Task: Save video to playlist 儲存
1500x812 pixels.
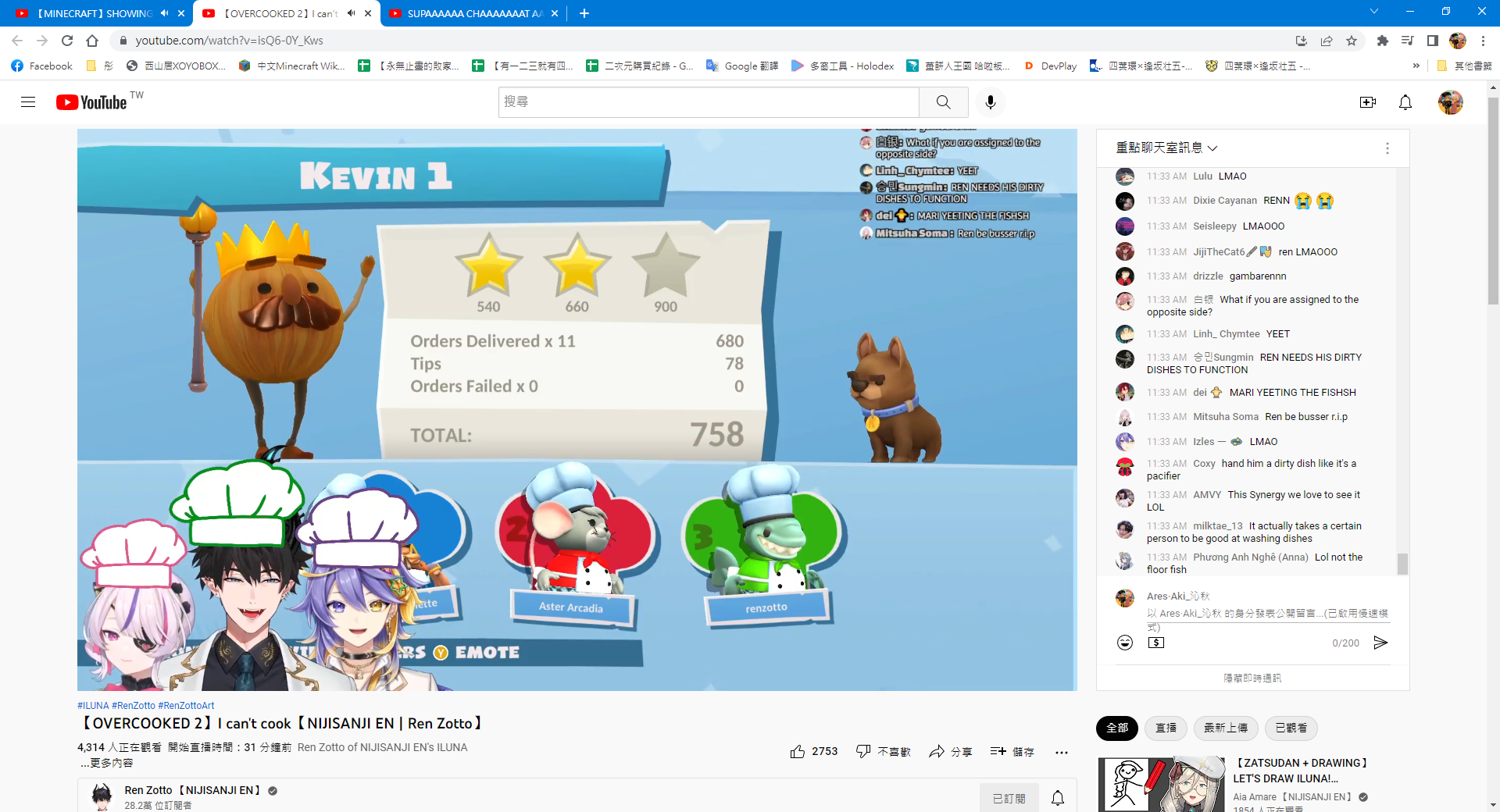Action: tap(1012, 752)
